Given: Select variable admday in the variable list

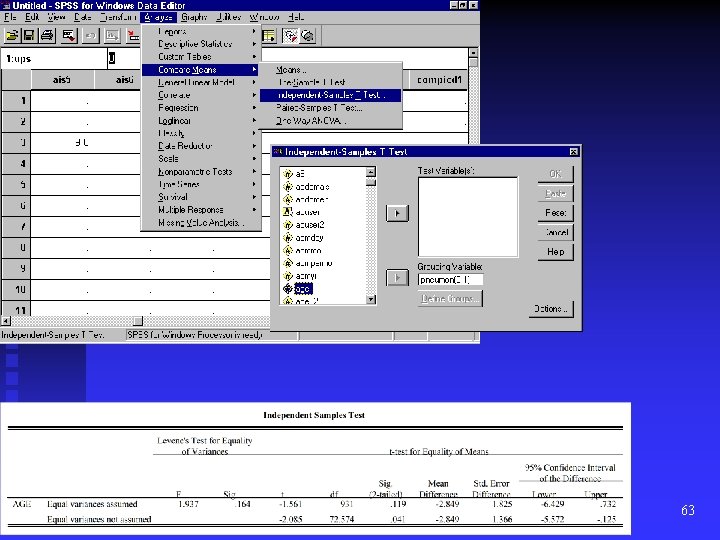Looking at the screenshot, I should 303,237.
